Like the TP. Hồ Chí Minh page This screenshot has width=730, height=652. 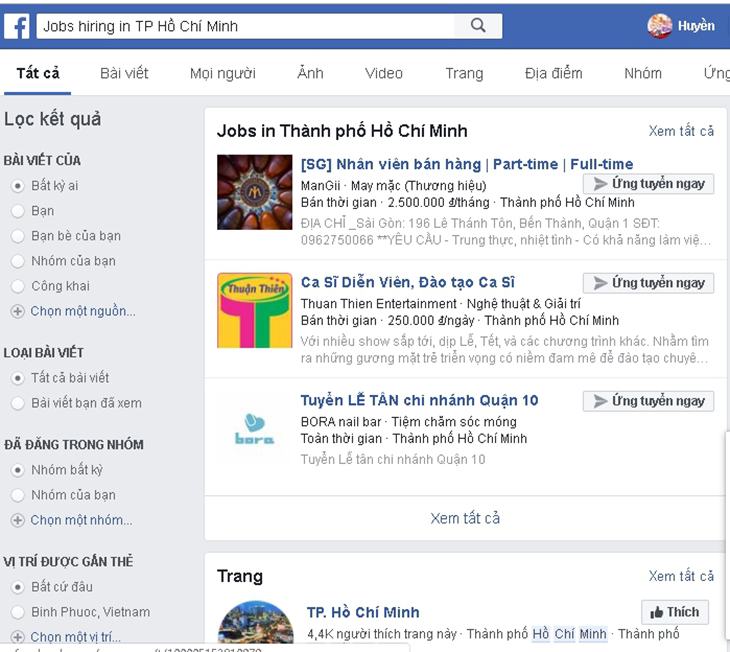pyautogui.click(x=675, y=612)
